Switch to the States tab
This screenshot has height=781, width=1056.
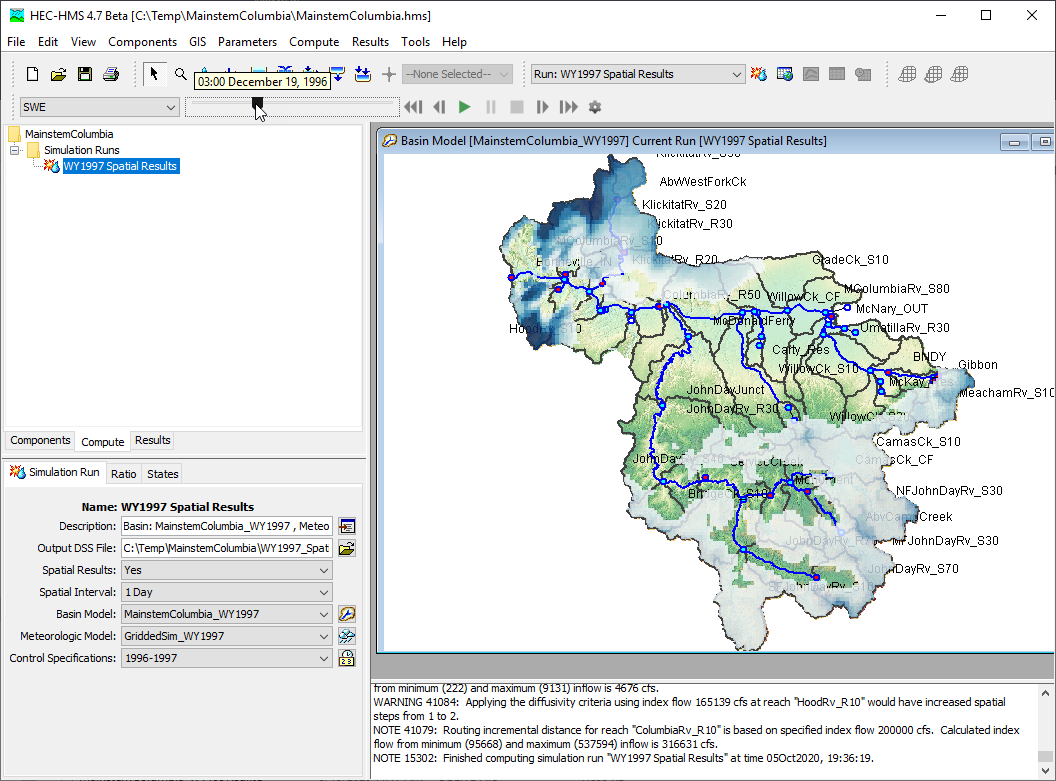(162, 474)
